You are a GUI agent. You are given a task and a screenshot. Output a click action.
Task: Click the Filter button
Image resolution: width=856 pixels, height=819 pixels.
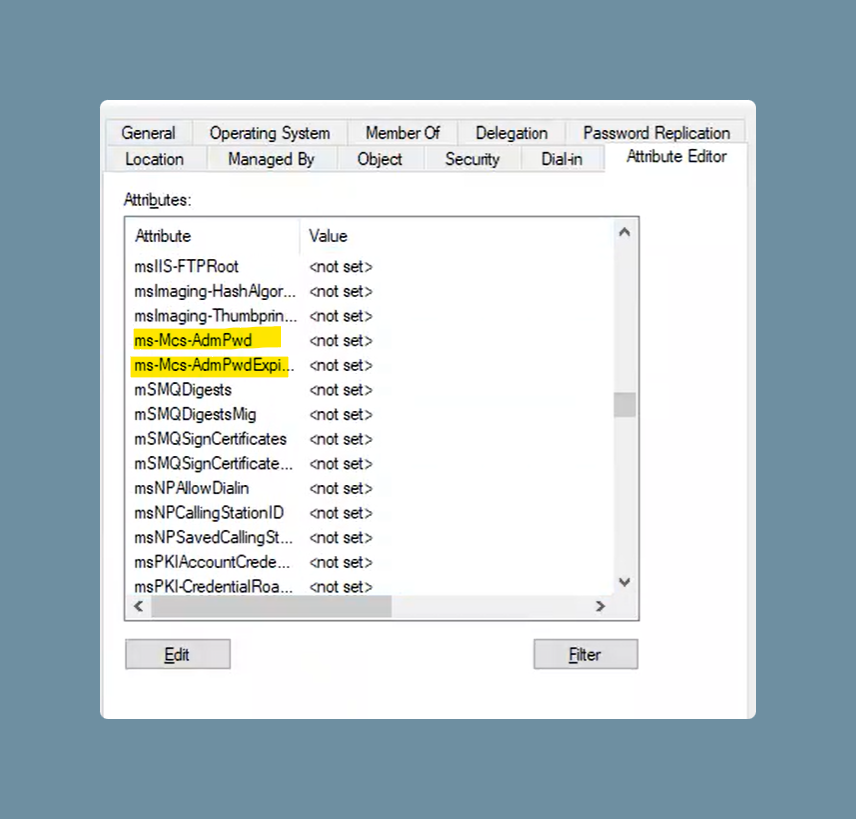(x=585, y=654)
